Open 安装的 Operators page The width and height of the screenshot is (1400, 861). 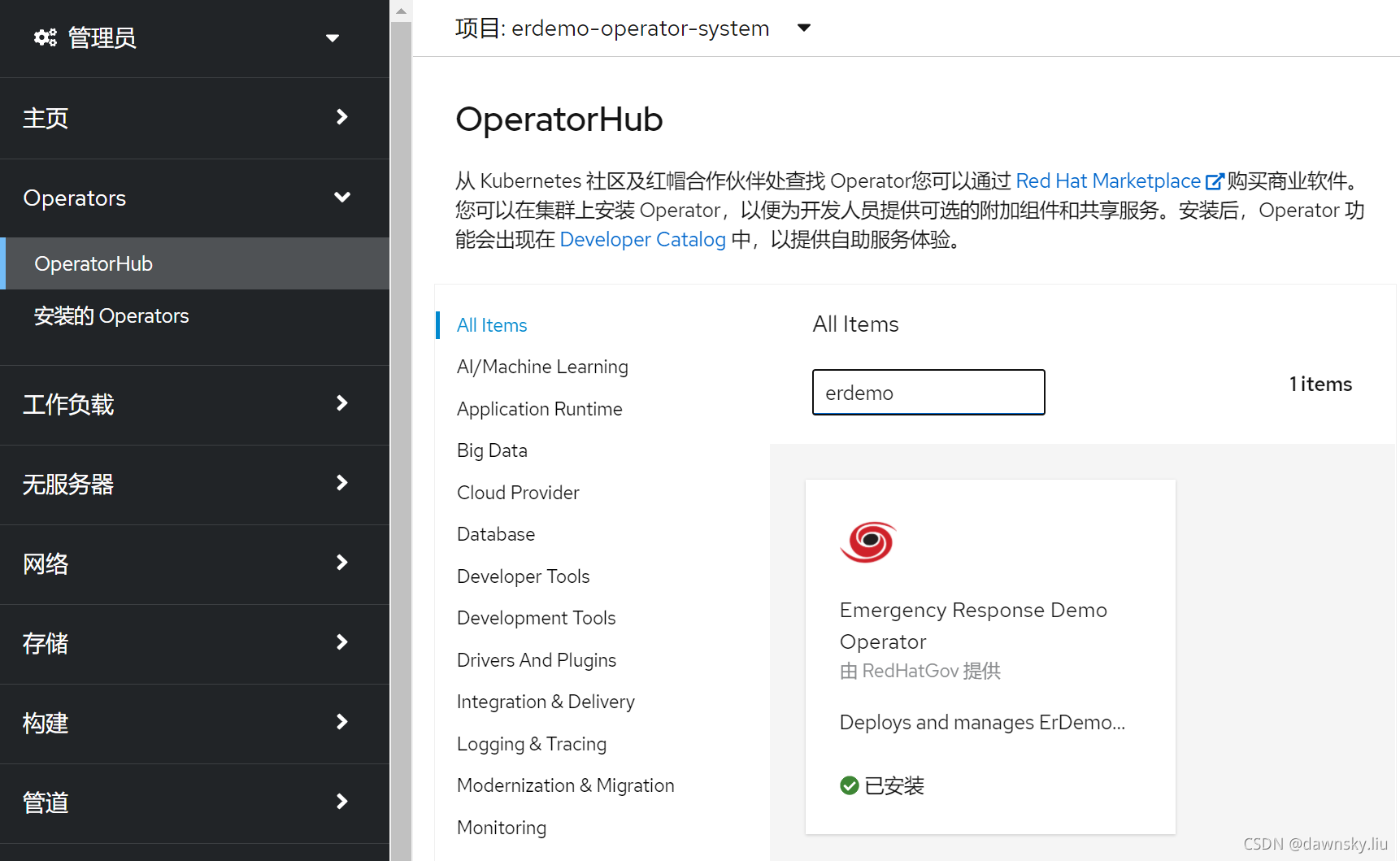coord(111,315)
